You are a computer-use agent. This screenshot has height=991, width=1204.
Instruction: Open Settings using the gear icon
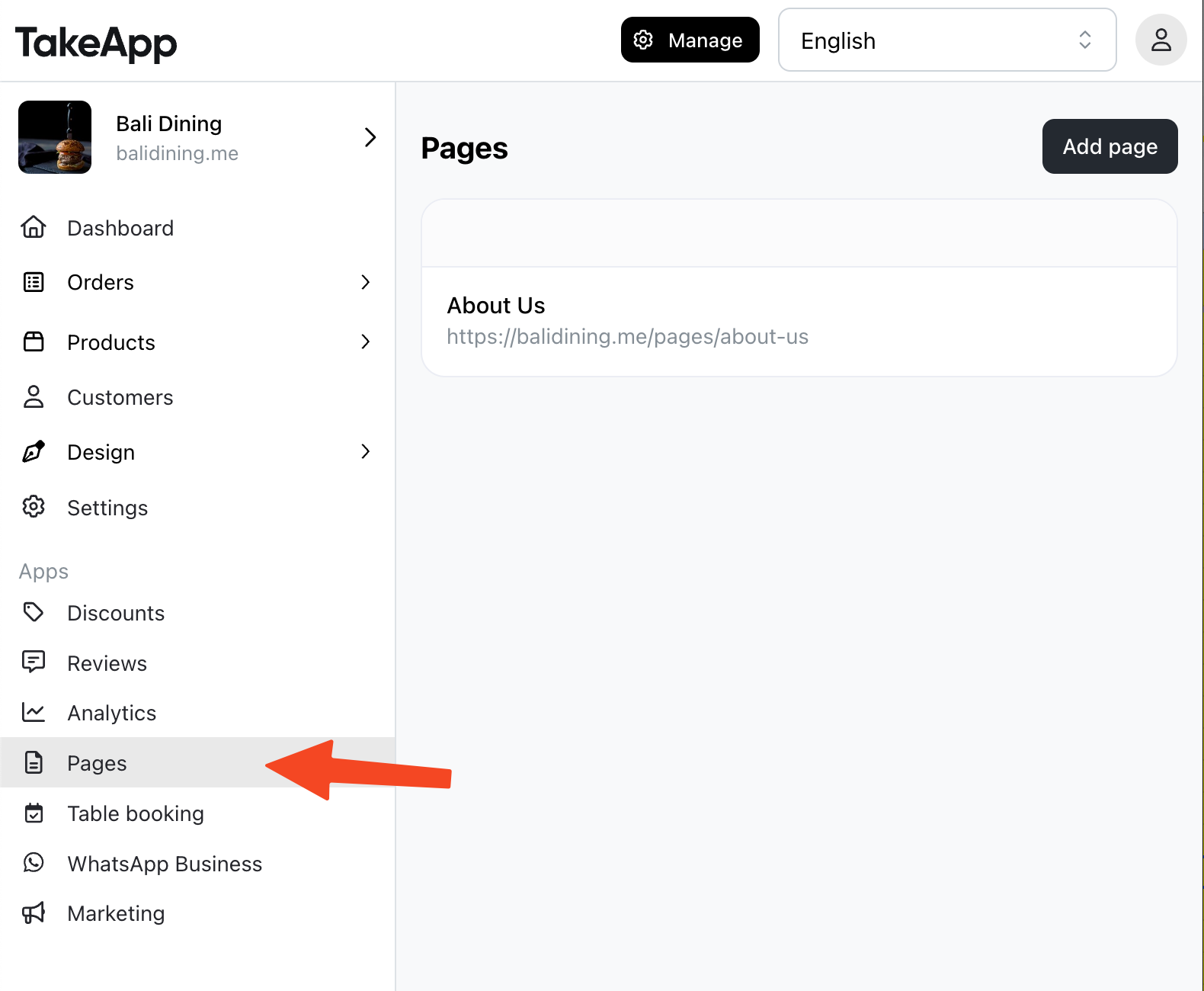click(34, 507)
